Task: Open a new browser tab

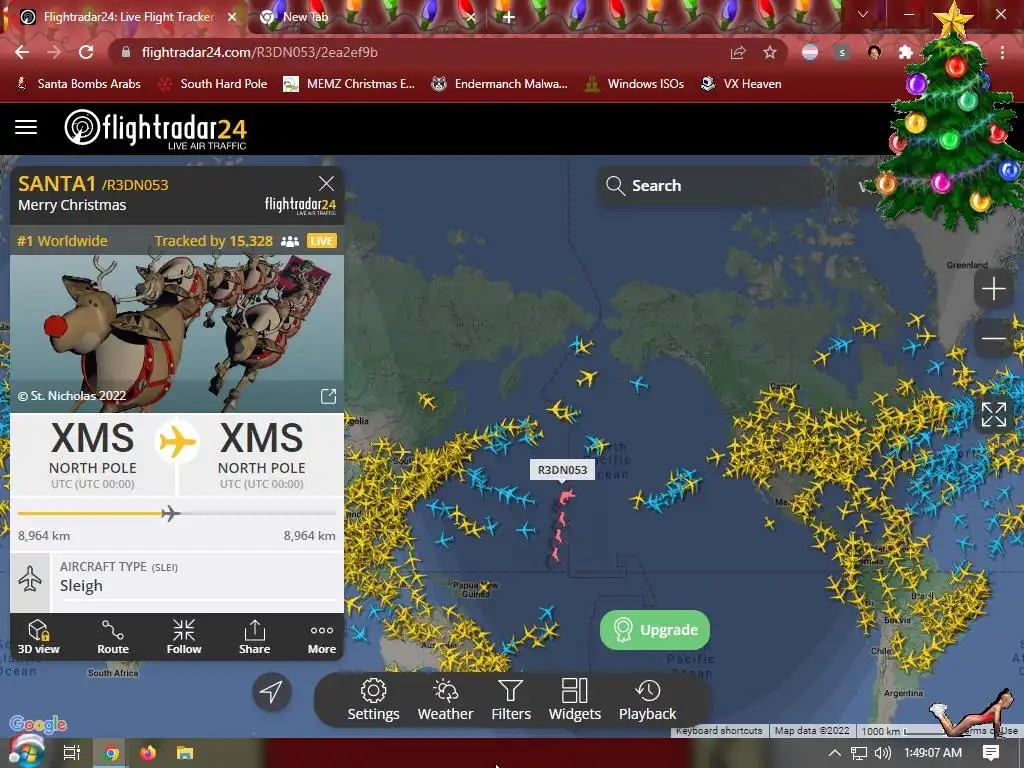Action: 508,17
